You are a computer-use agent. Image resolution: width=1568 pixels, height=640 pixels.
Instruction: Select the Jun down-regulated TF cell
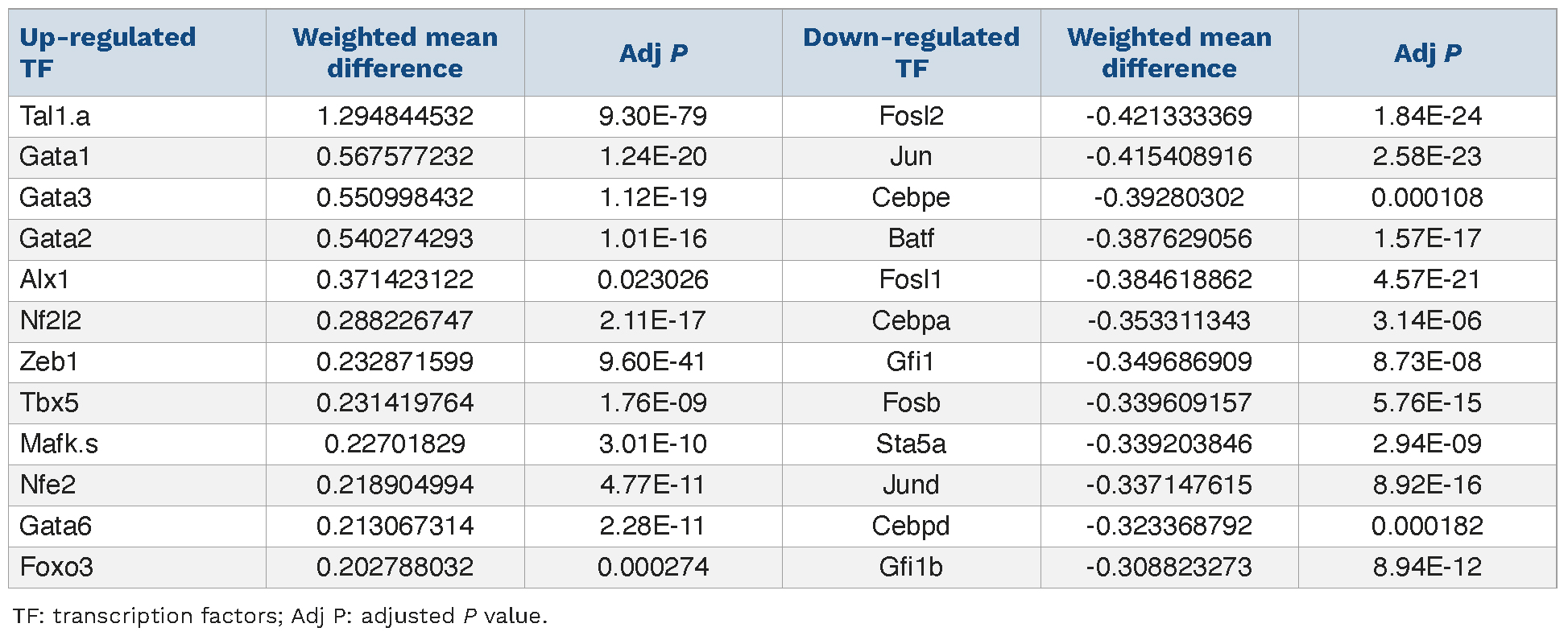pyautogui.click(x=911, y=157)
